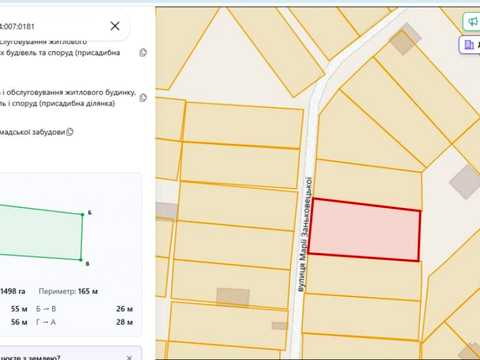Open the building icon button on map
This screenshot has width=480, height=360.
(x=470, y=44)
